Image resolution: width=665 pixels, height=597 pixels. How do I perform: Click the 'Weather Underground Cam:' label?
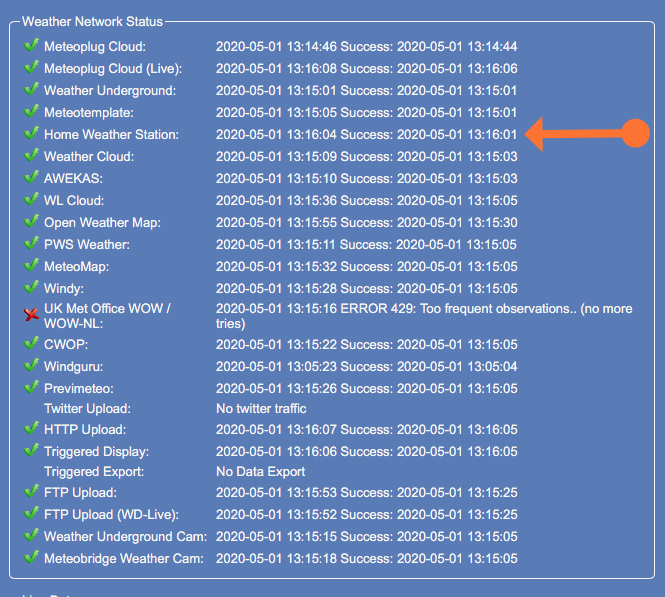[x=126, y=537]
